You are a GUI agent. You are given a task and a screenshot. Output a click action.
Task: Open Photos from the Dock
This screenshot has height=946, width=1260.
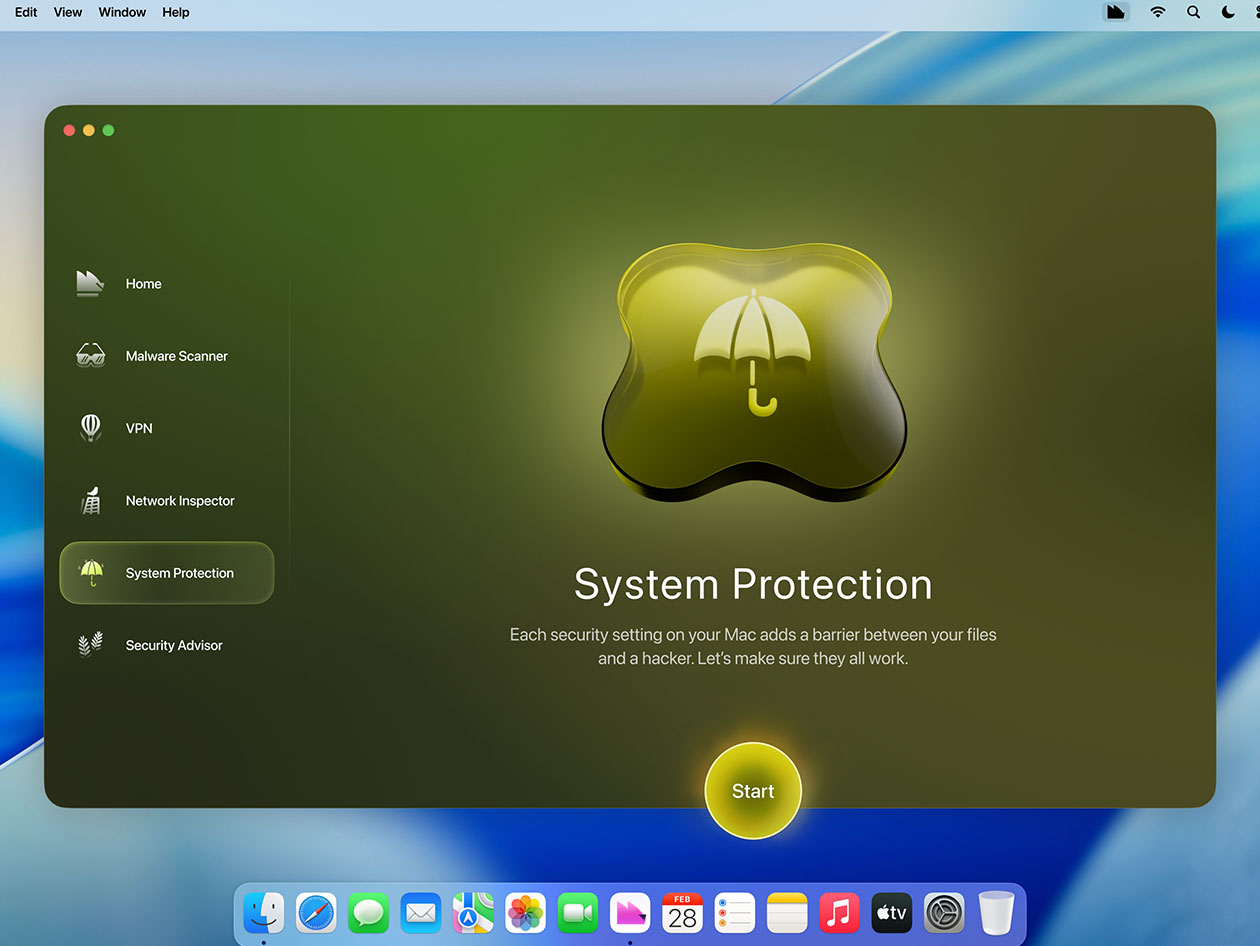[525, 913]
